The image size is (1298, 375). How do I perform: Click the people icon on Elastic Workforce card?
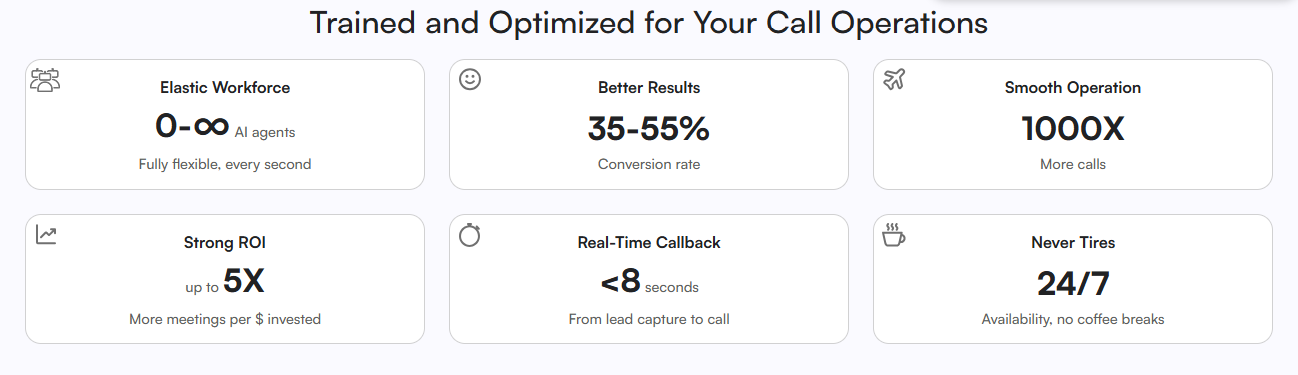point(45,80)
